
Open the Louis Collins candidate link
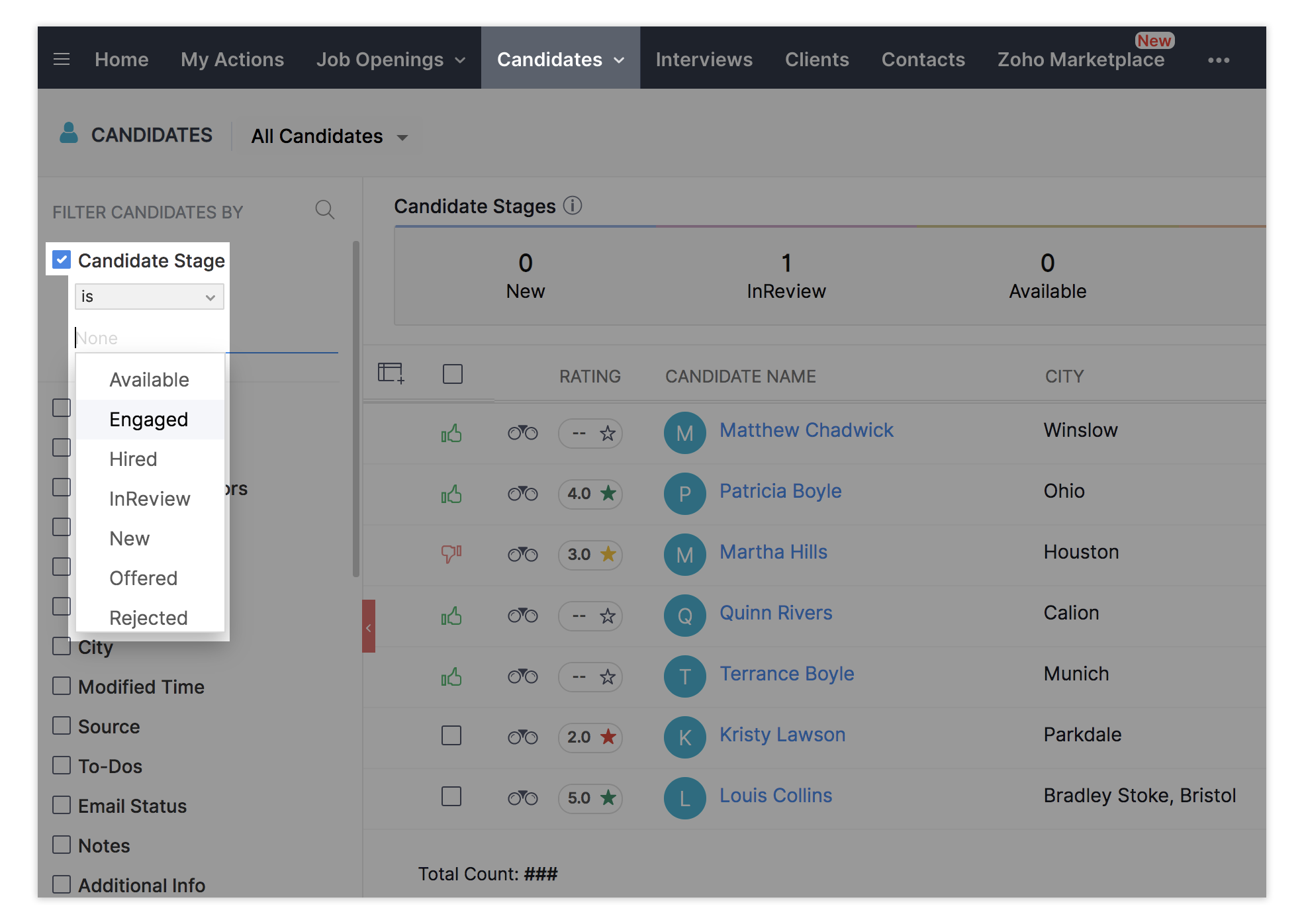[775, 796]
